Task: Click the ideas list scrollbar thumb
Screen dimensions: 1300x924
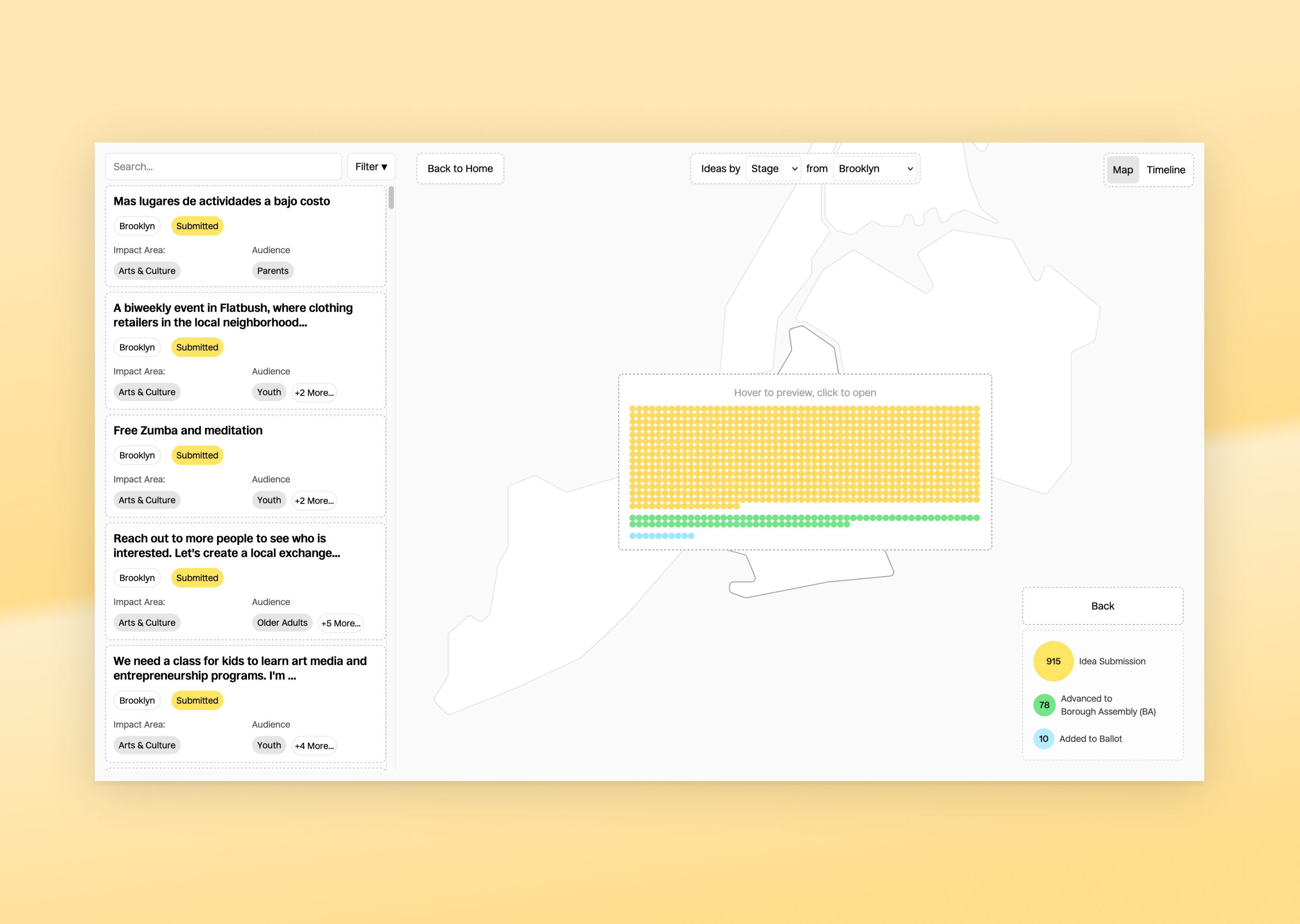Action: coord(391,198)
